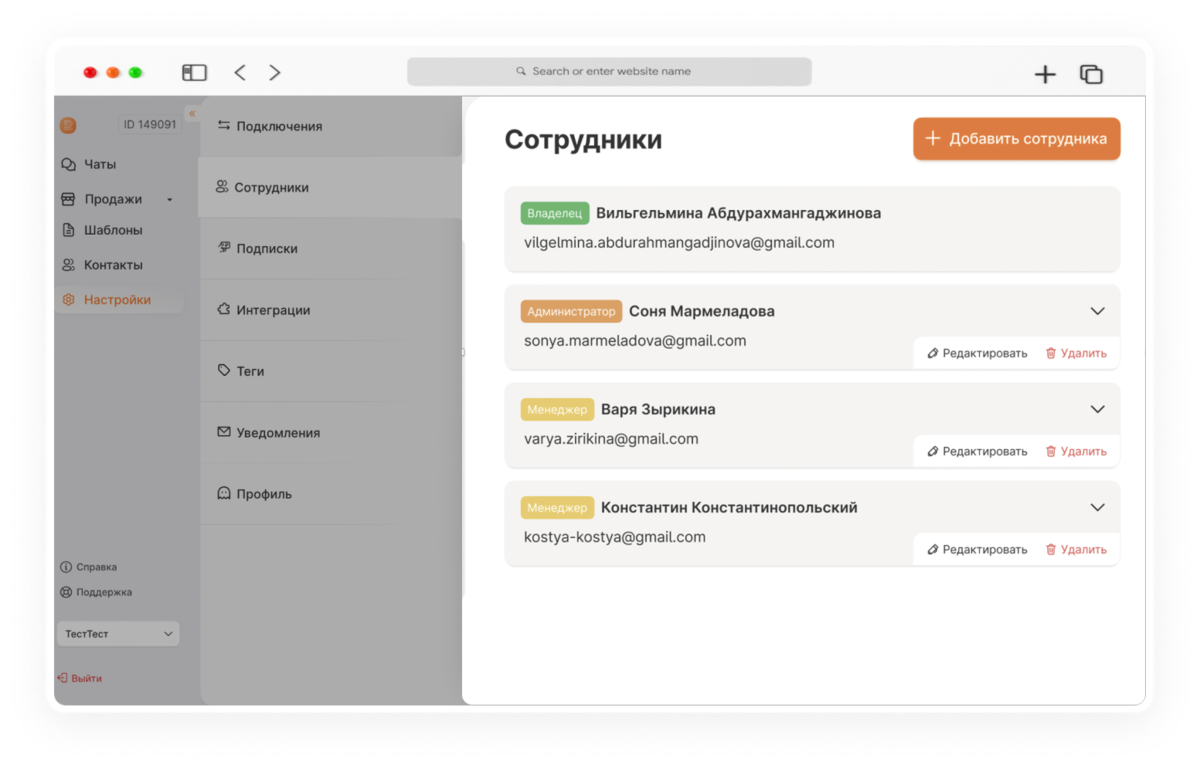Click Редактировать for Соня Мармеладова

coord(977,353)
